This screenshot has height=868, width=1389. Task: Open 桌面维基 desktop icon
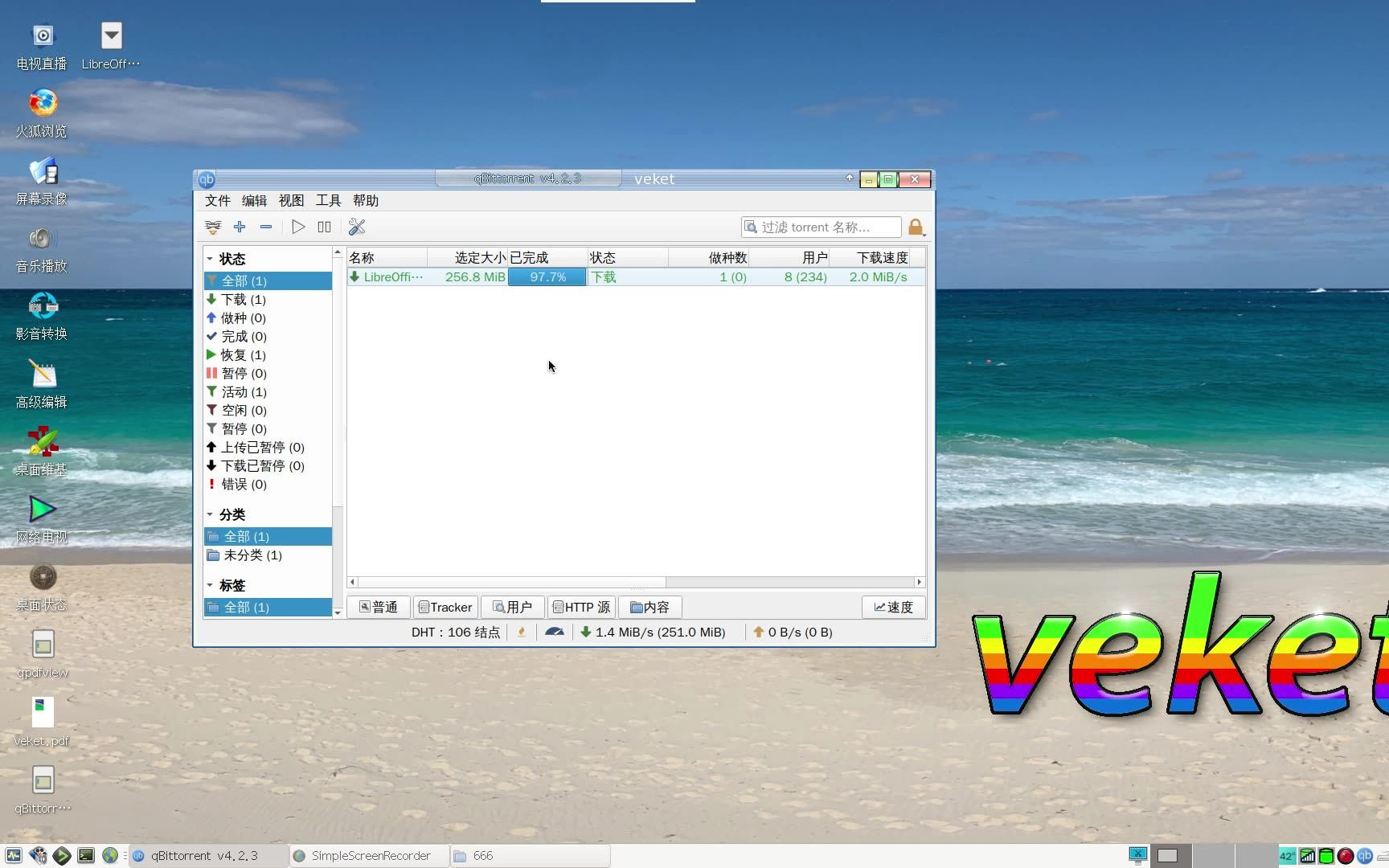pos(42,452)
